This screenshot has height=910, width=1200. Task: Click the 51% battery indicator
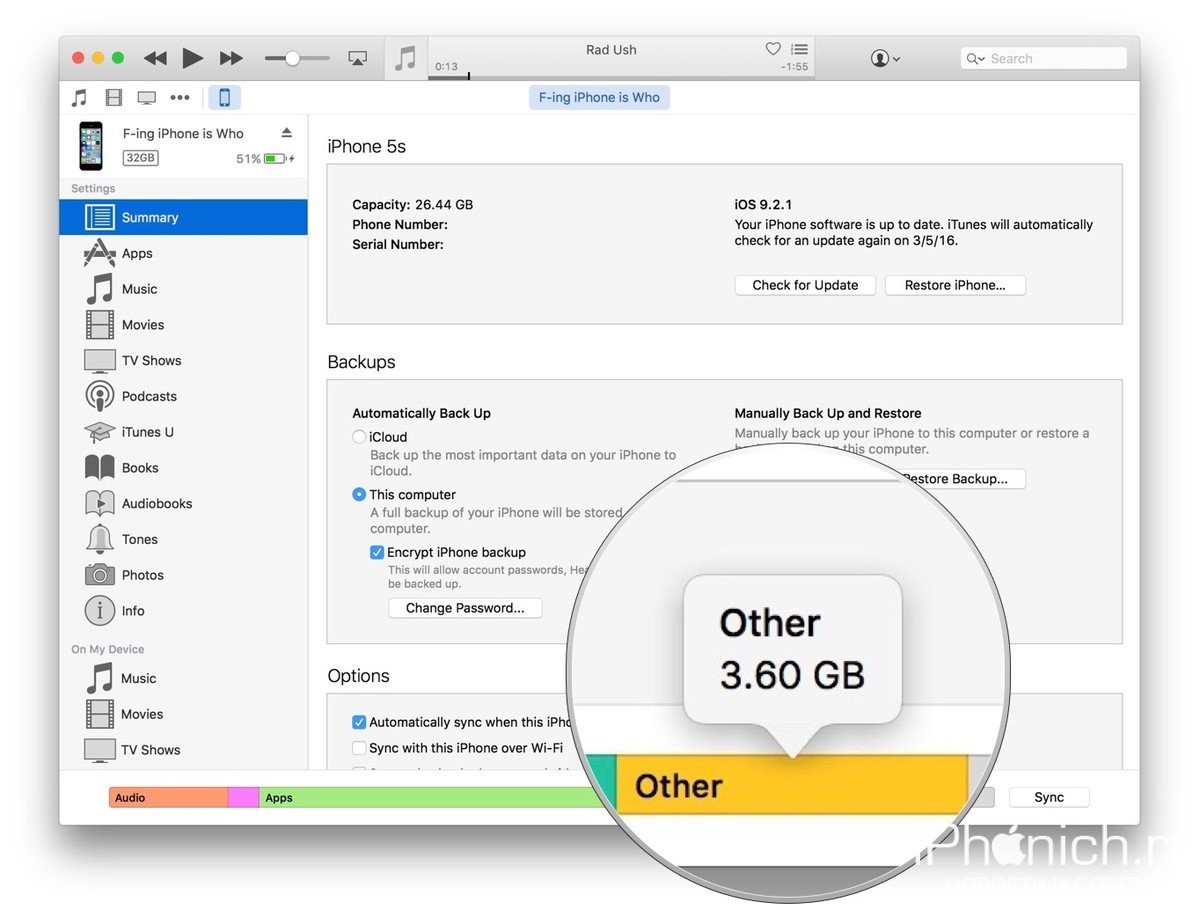tap(265, 158)
